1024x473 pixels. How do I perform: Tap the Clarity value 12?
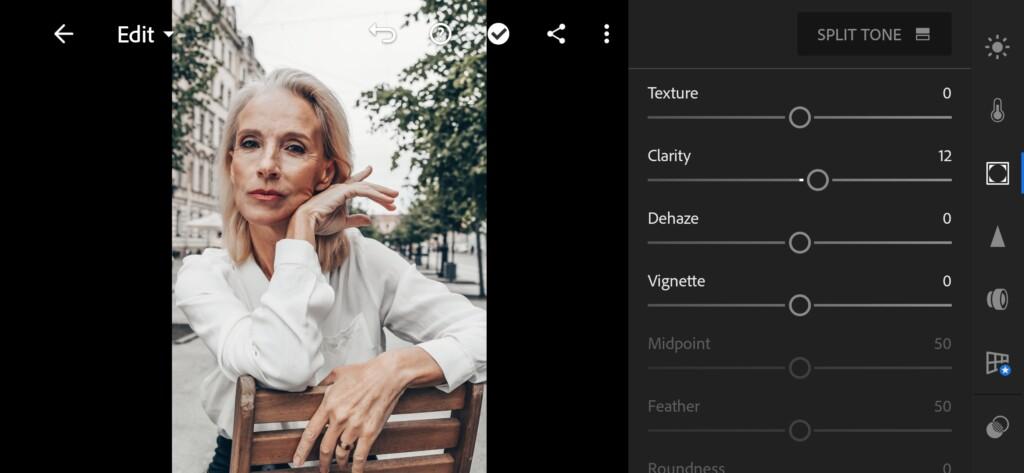coord(944,156)
